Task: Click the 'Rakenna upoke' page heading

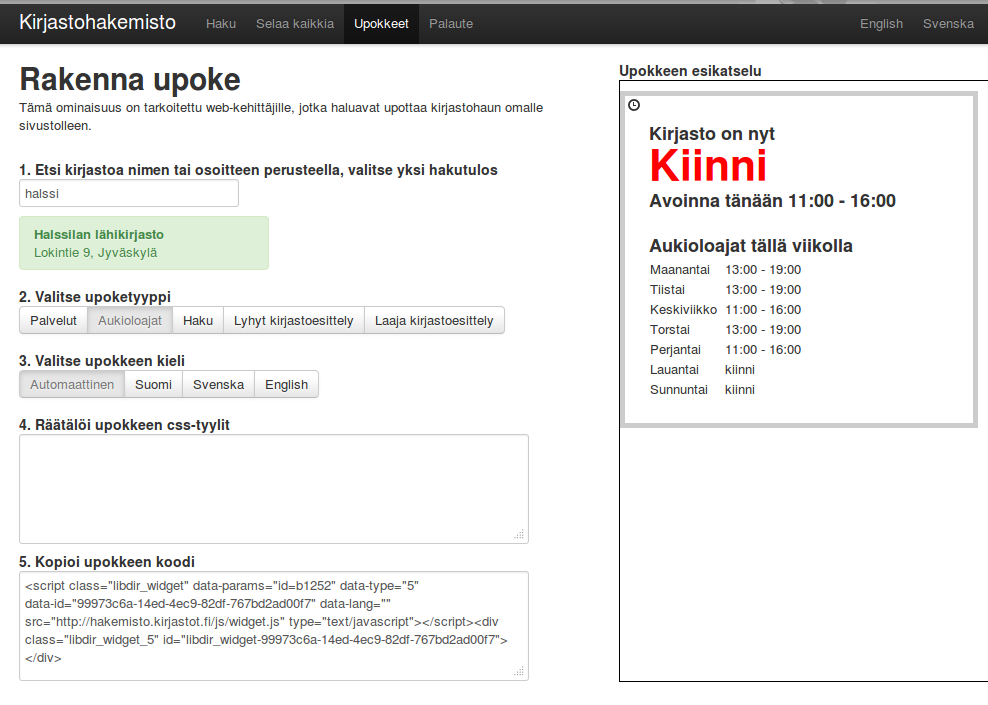Action: 130,80
